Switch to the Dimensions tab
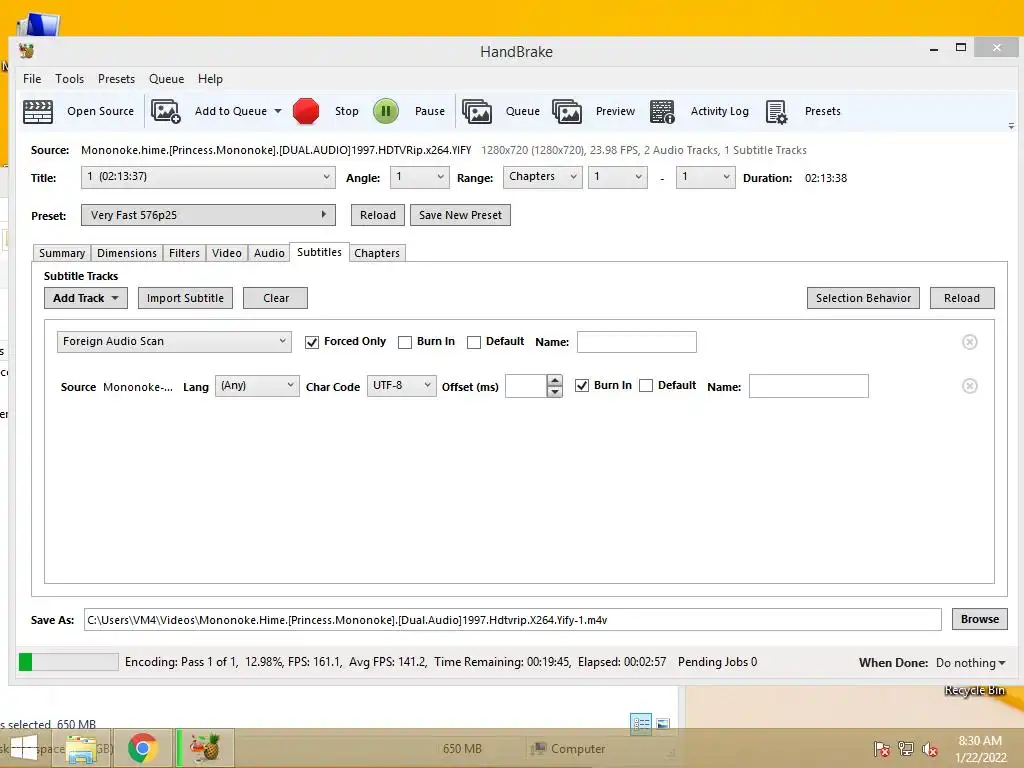The width and height of the screenshot is (1024, 768). pos(127,253)
